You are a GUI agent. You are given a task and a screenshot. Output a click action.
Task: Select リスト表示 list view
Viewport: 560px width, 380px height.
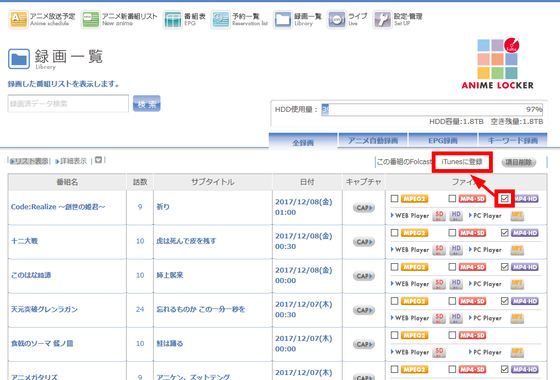(x=29, y=161)
